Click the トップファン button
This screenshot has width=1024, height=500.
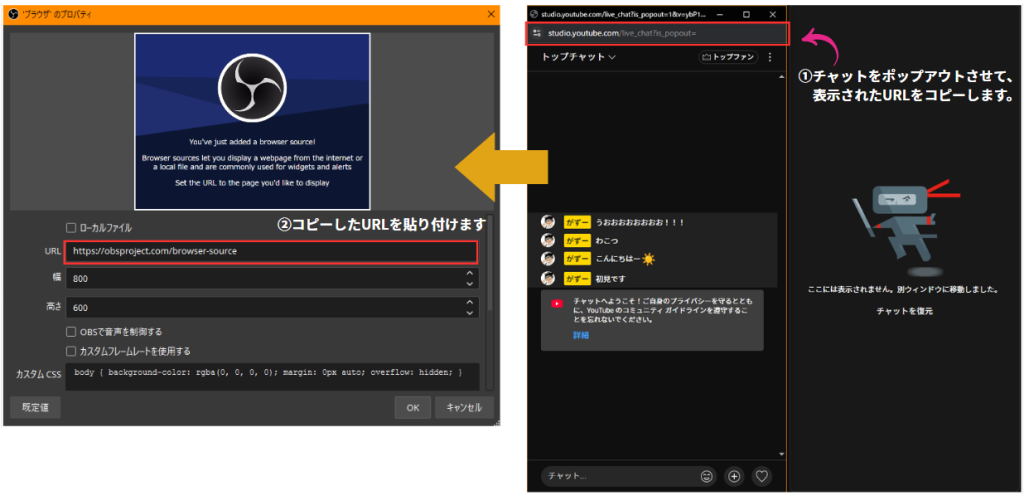[x=728, y=57]
